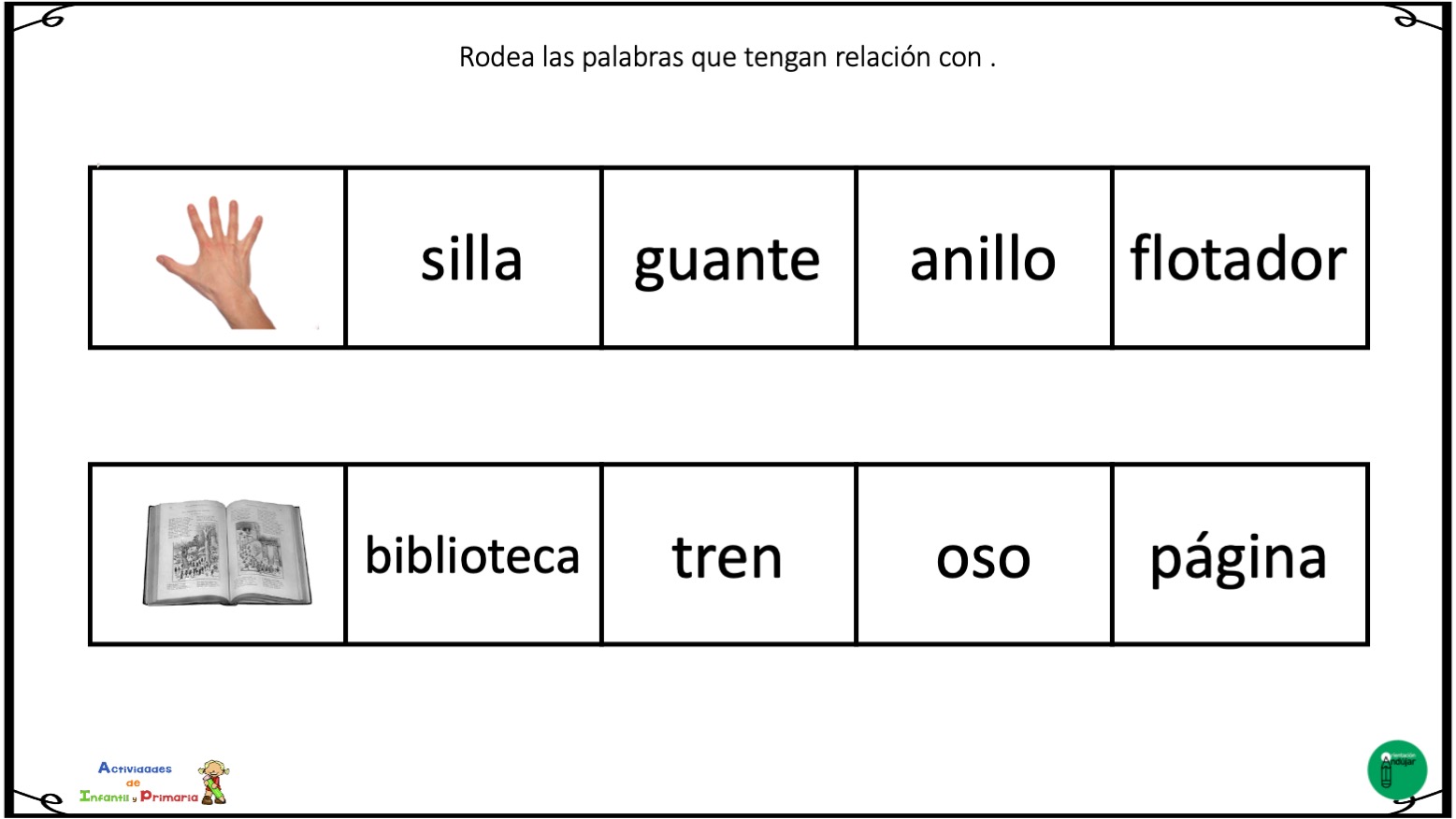
Task: Choose the word anillo
Action: click(983, 259)
